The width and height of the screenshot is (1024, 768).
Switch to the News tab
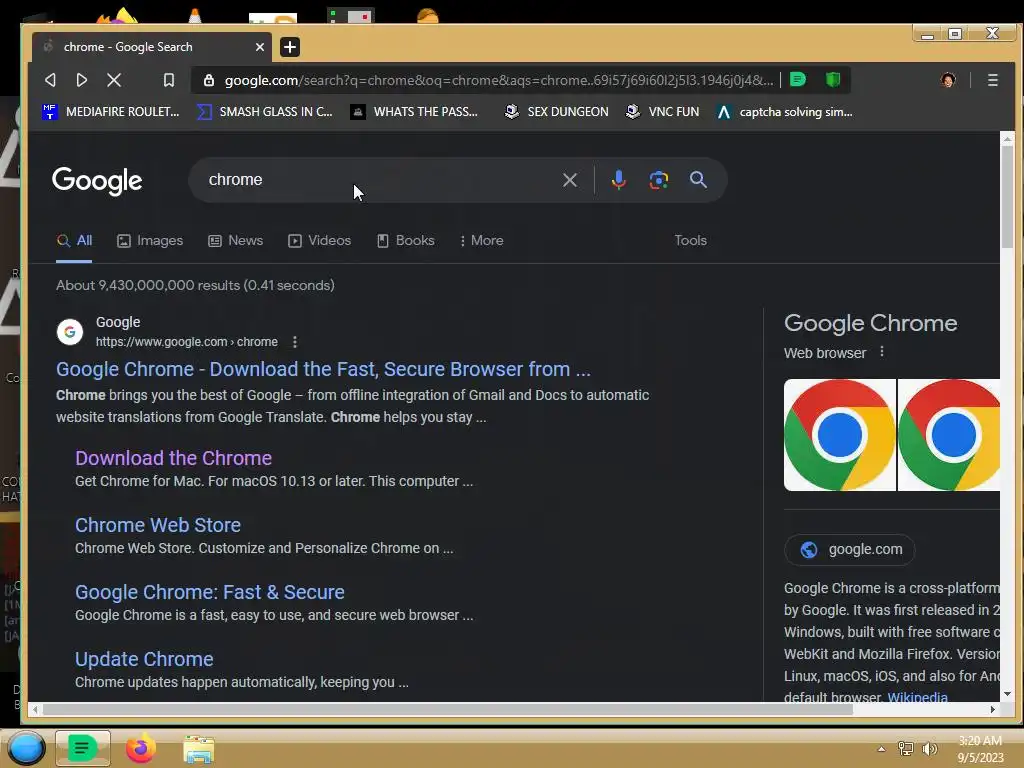coord(236,240)
